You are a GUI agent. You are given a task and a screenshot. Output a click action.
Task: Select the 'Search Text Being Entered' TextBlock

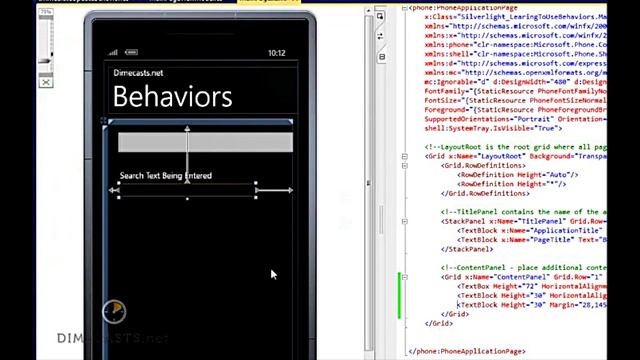click(166, 176)
